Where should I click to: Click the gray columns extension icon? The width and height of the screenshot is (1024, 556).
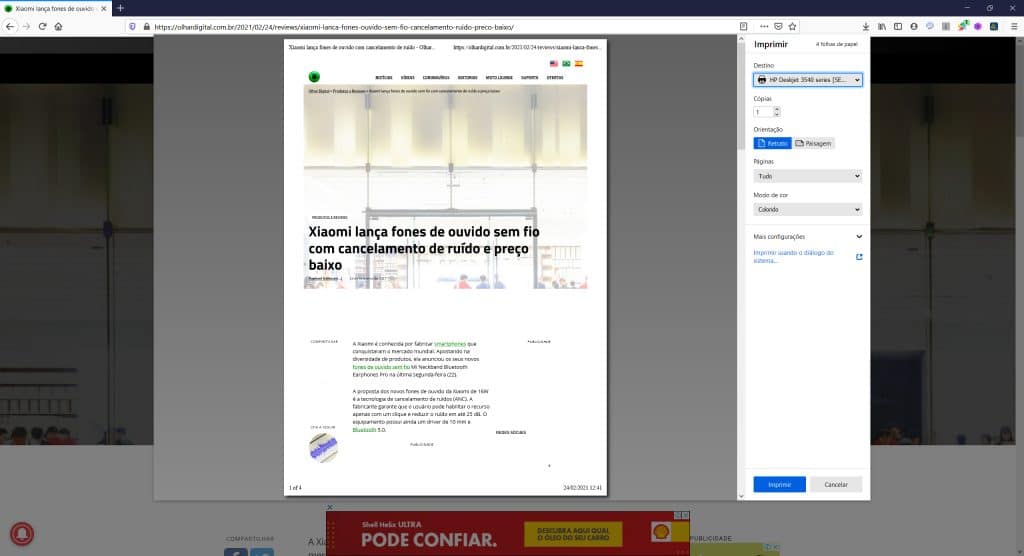pos(946,27)
